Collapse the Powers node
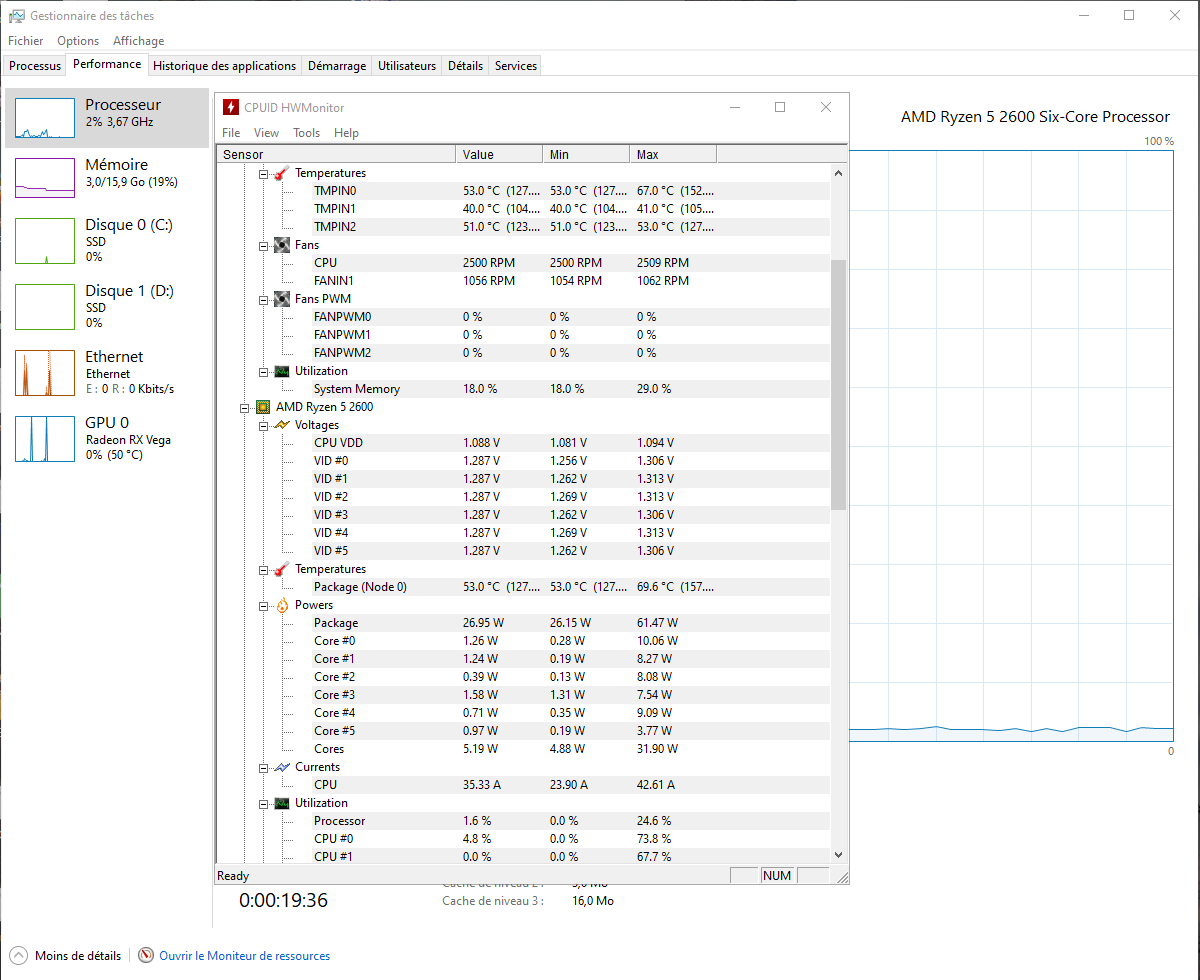The width and height of the screenshot is (1200, 980). click(x=264, y=605)
